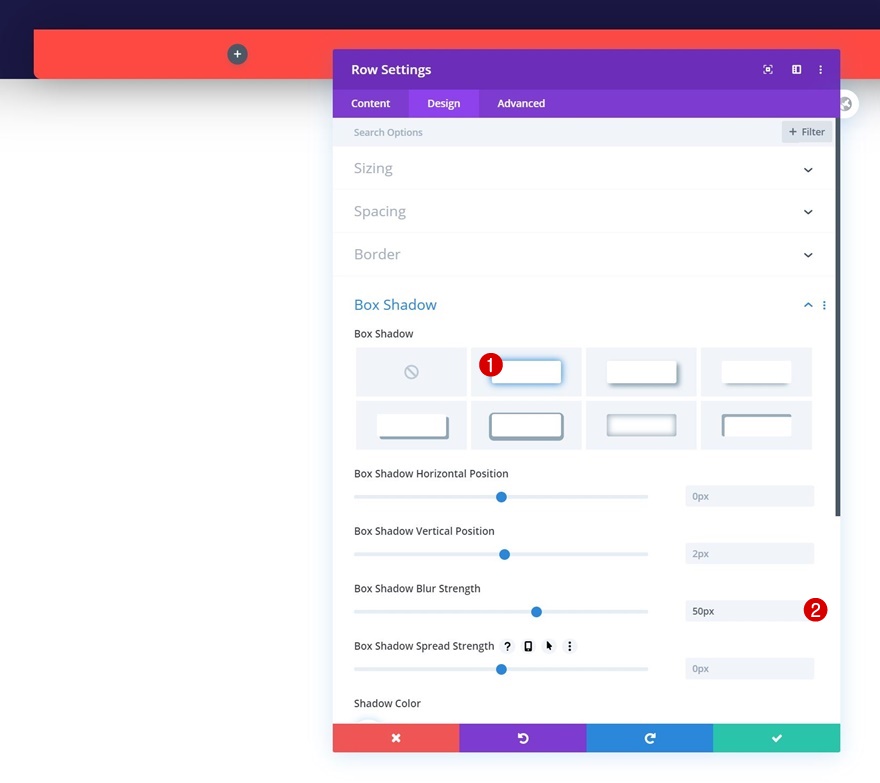The image size is (880, 783).
Task: Click hover cursor icon beside Spread Strength
Action: [549, 647]
